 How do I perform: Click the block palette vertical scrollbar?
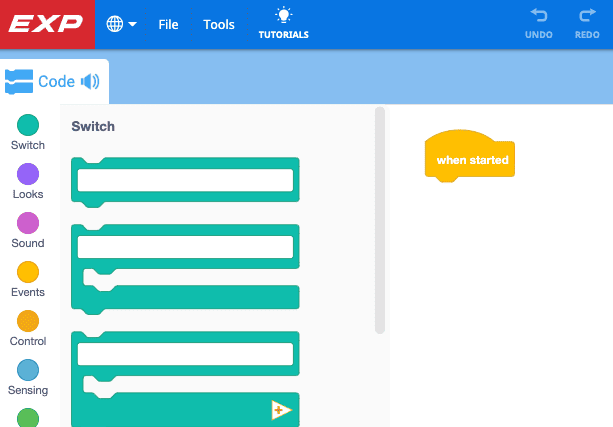pyautogui.click(x=379, y=220)
